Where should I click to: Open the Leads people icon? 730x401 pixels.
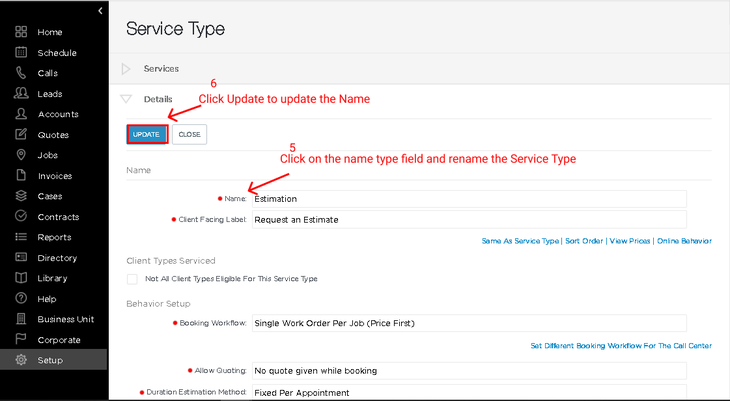click(21, 94)
